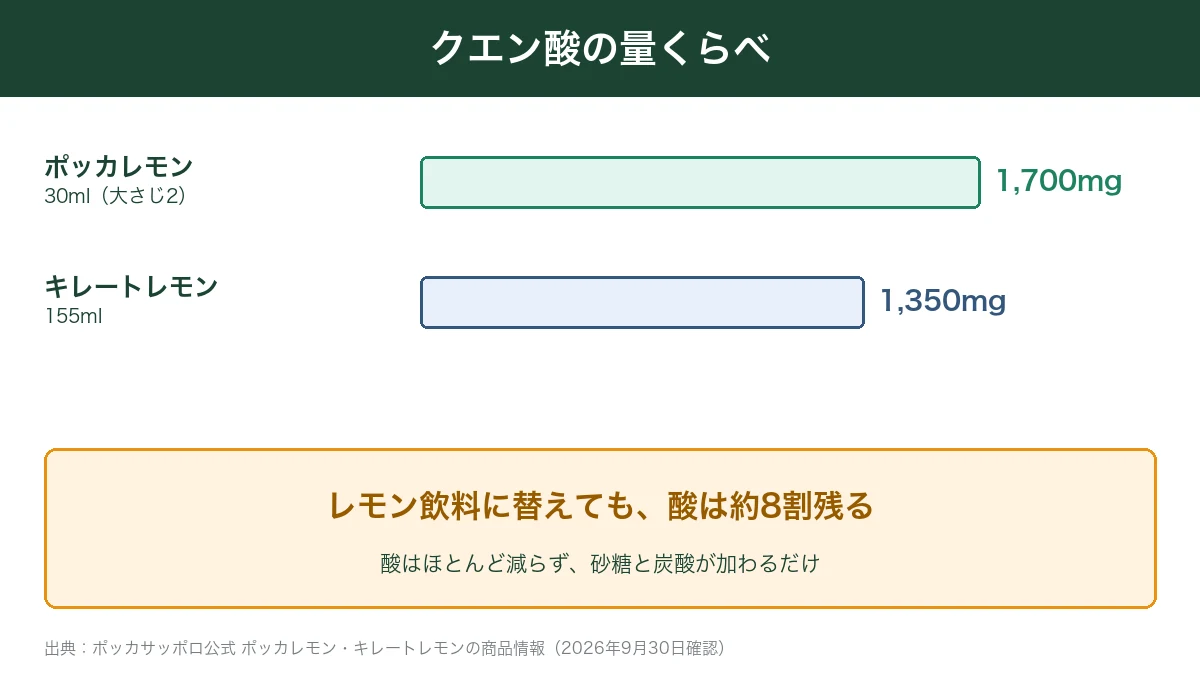Select the words 砂糖と炭酸が加わるだけ

pyautogui.click(x=705, y=564)
